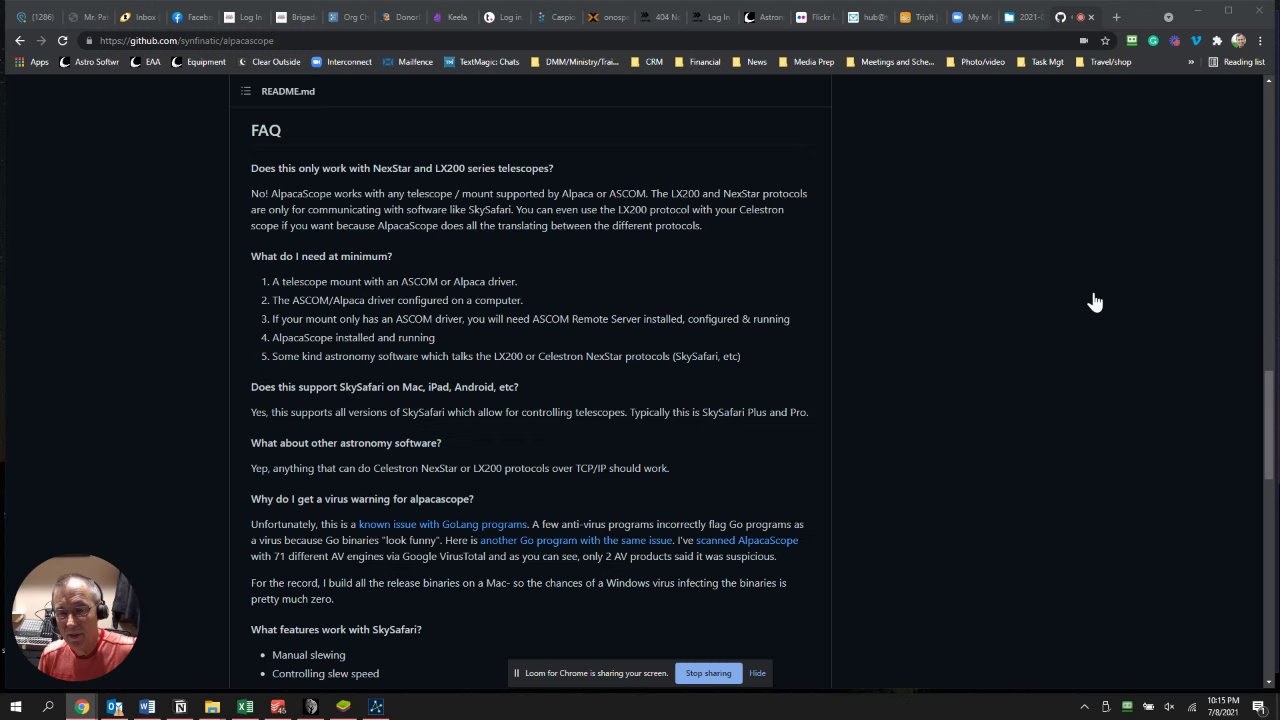Open the tab search dropdown arrow

point(1168,17)
